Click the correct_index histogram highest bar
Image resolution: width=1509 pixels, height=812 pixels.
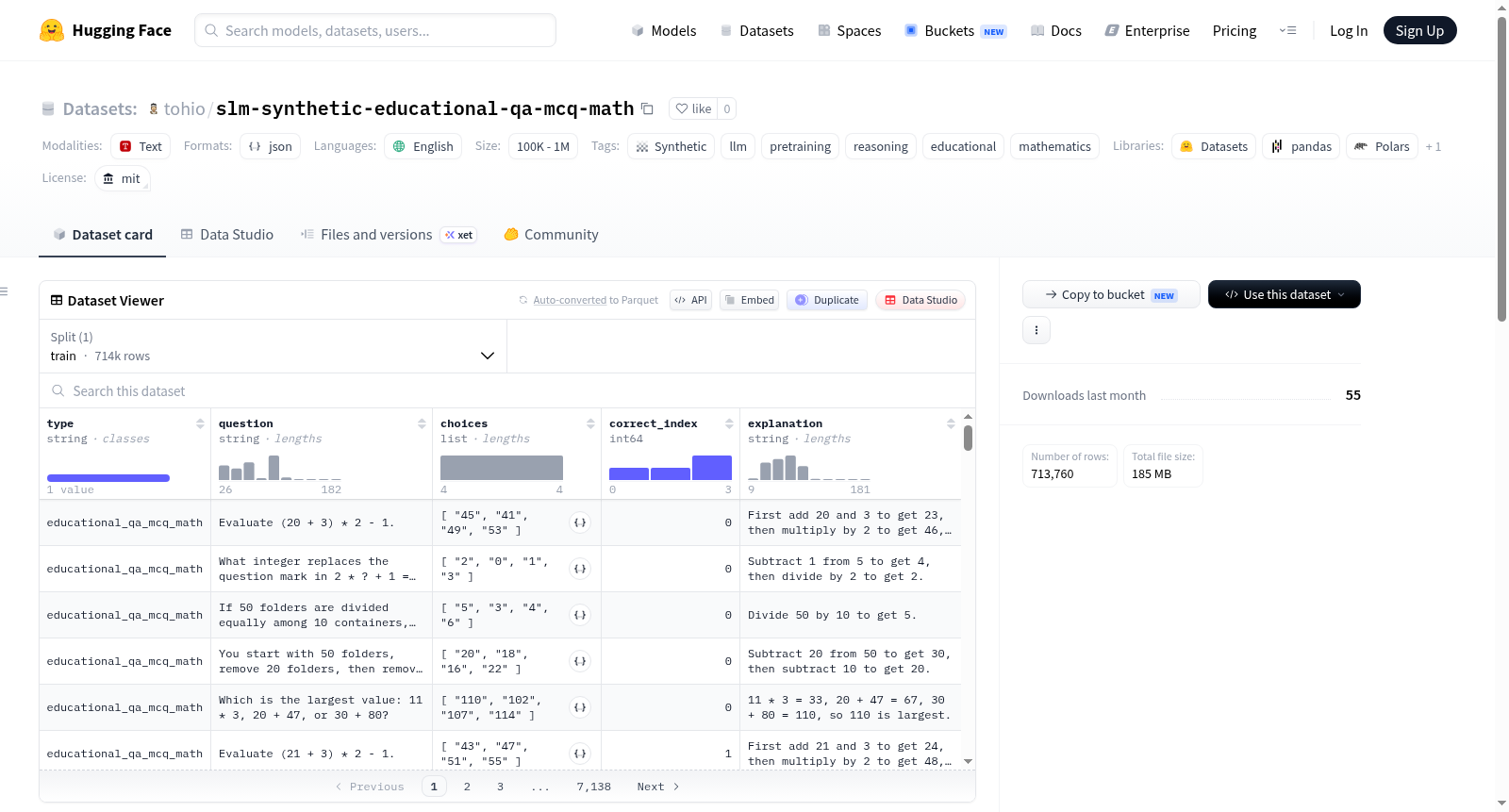pyautogui.click(x=712, y=468)
